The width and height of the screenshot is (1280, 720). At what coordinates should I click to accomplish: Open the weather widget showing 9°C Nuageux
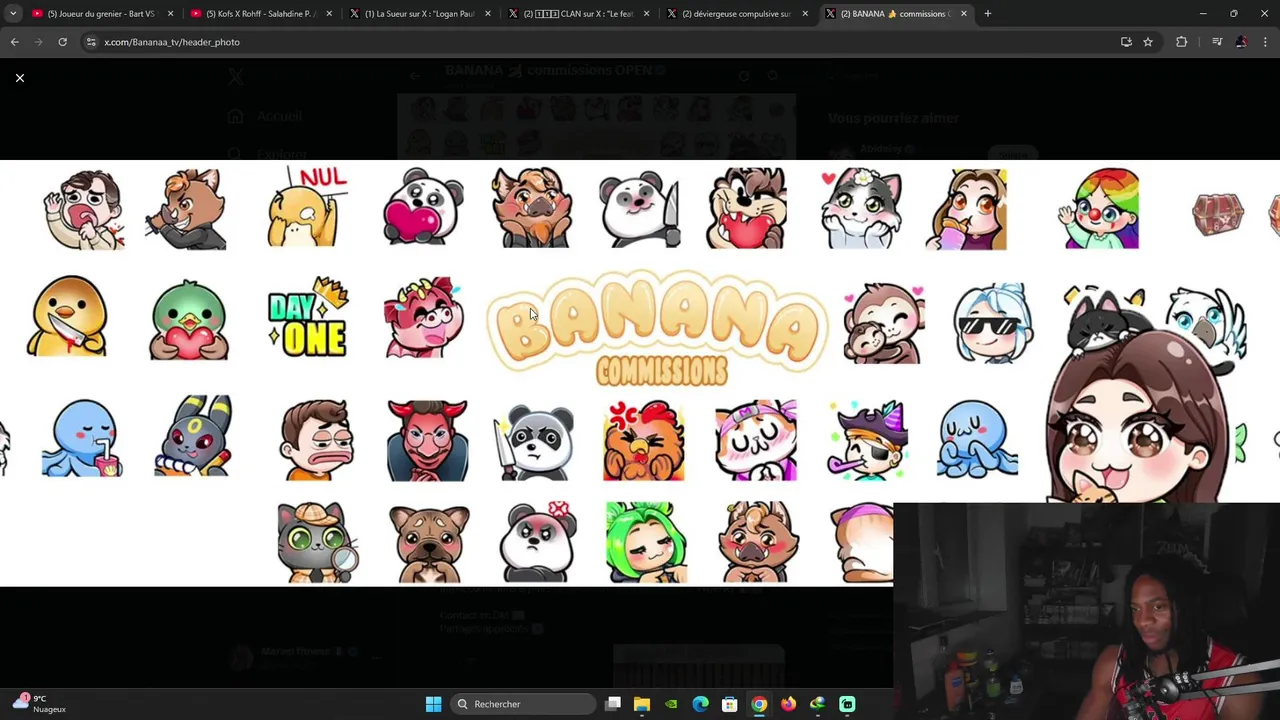[x=40, y=703]
